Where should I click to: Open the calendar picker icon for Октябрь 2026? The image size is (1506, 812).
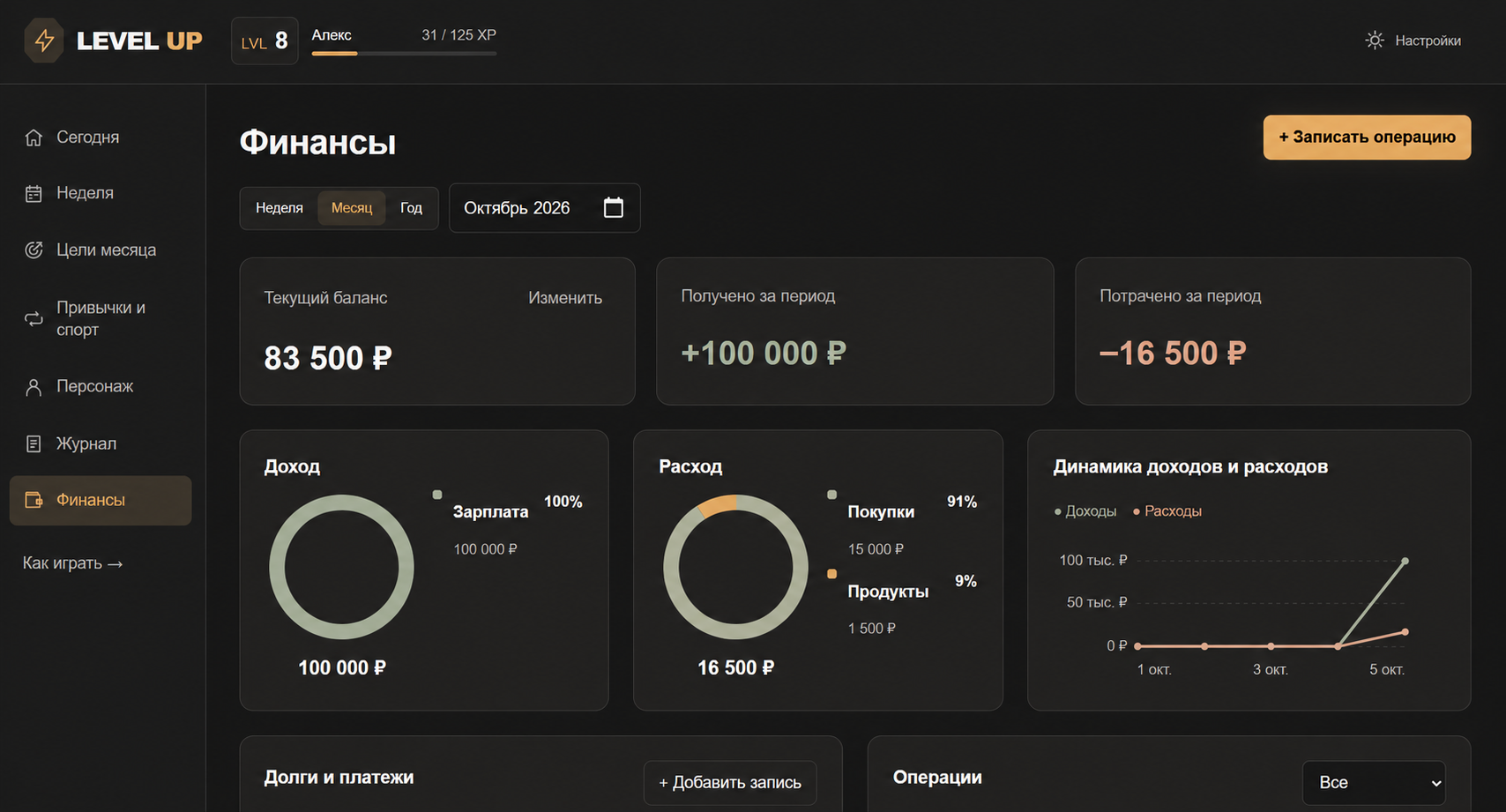[x=614, y=207]
